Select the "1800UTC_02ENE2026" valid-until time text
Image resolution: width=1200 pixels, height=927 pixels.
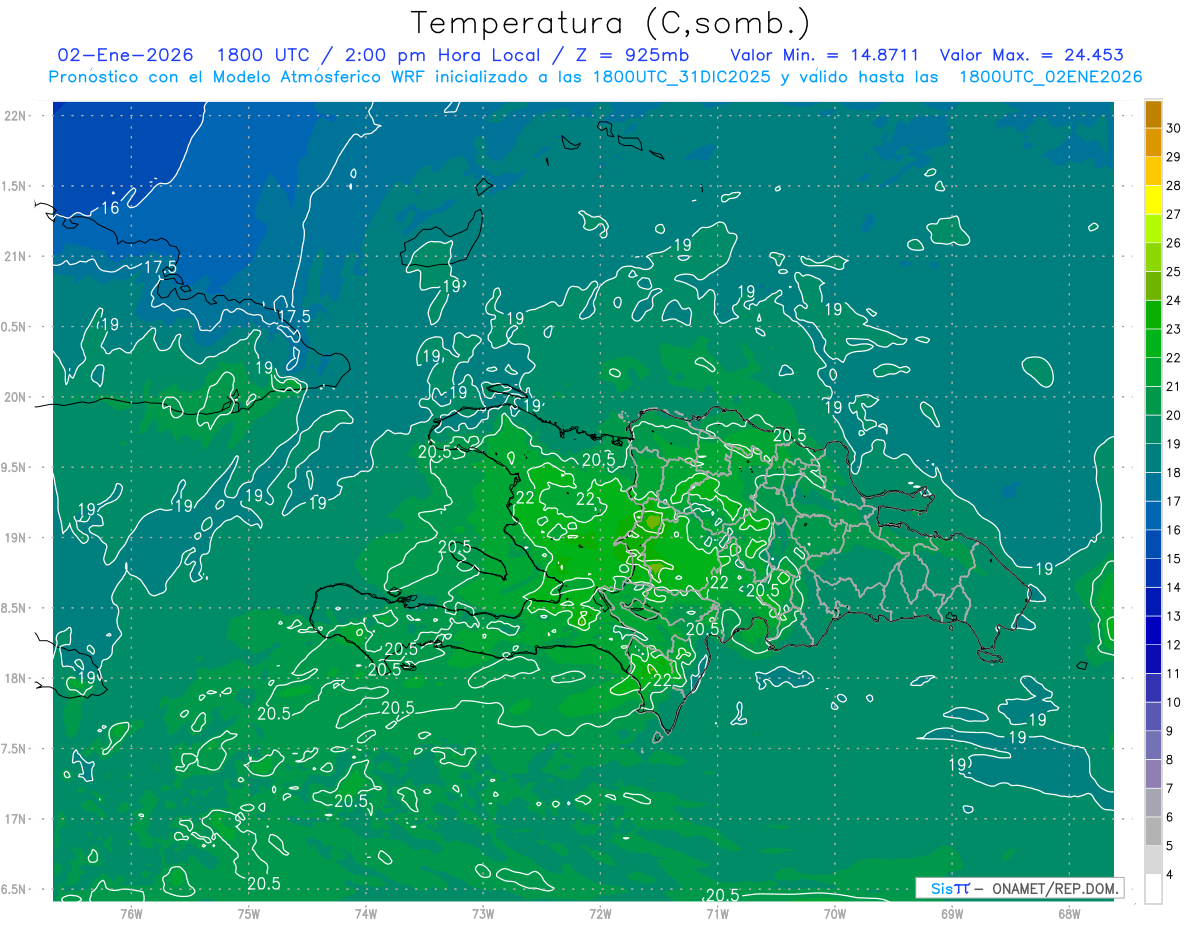[x=1050, y=77]
